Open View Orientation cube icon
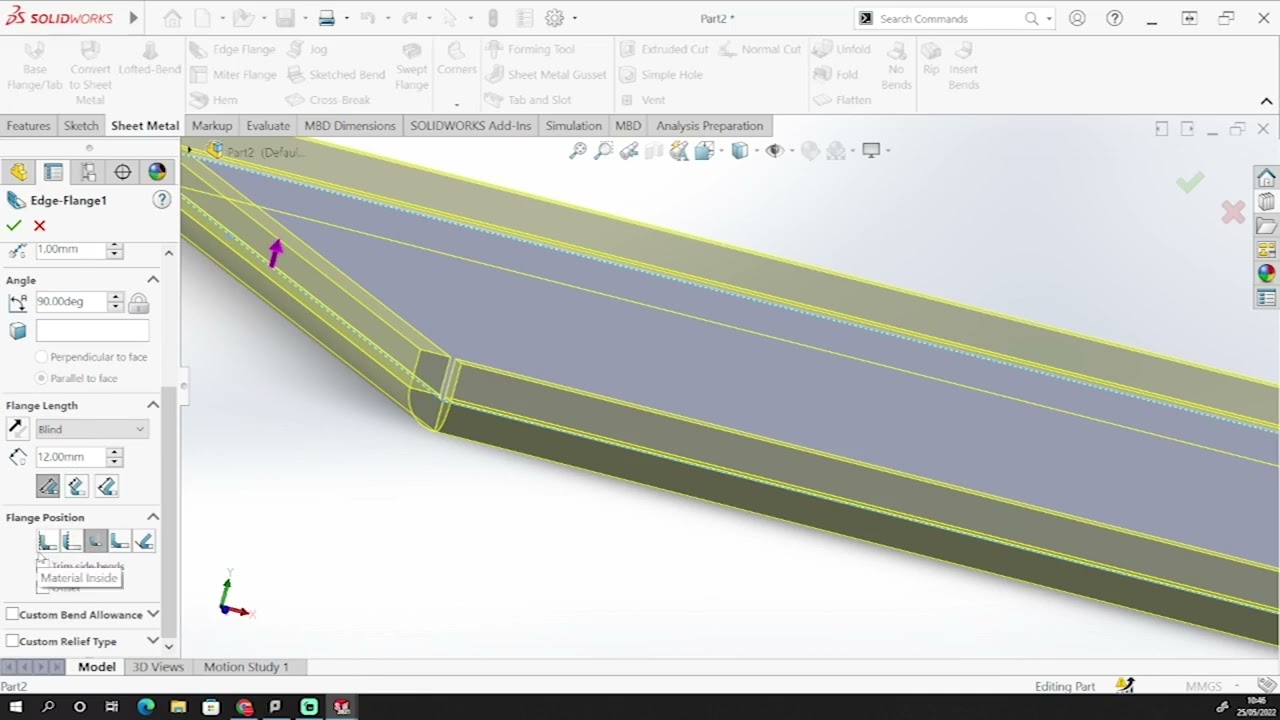This screenshot has width=1280, height=720. pos(704,151)
